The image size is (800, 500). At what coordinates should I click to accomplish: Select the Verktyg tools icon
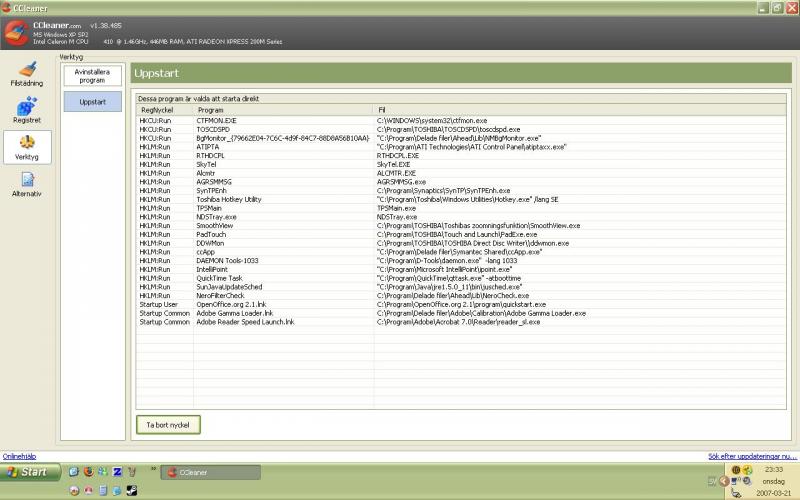27,147
